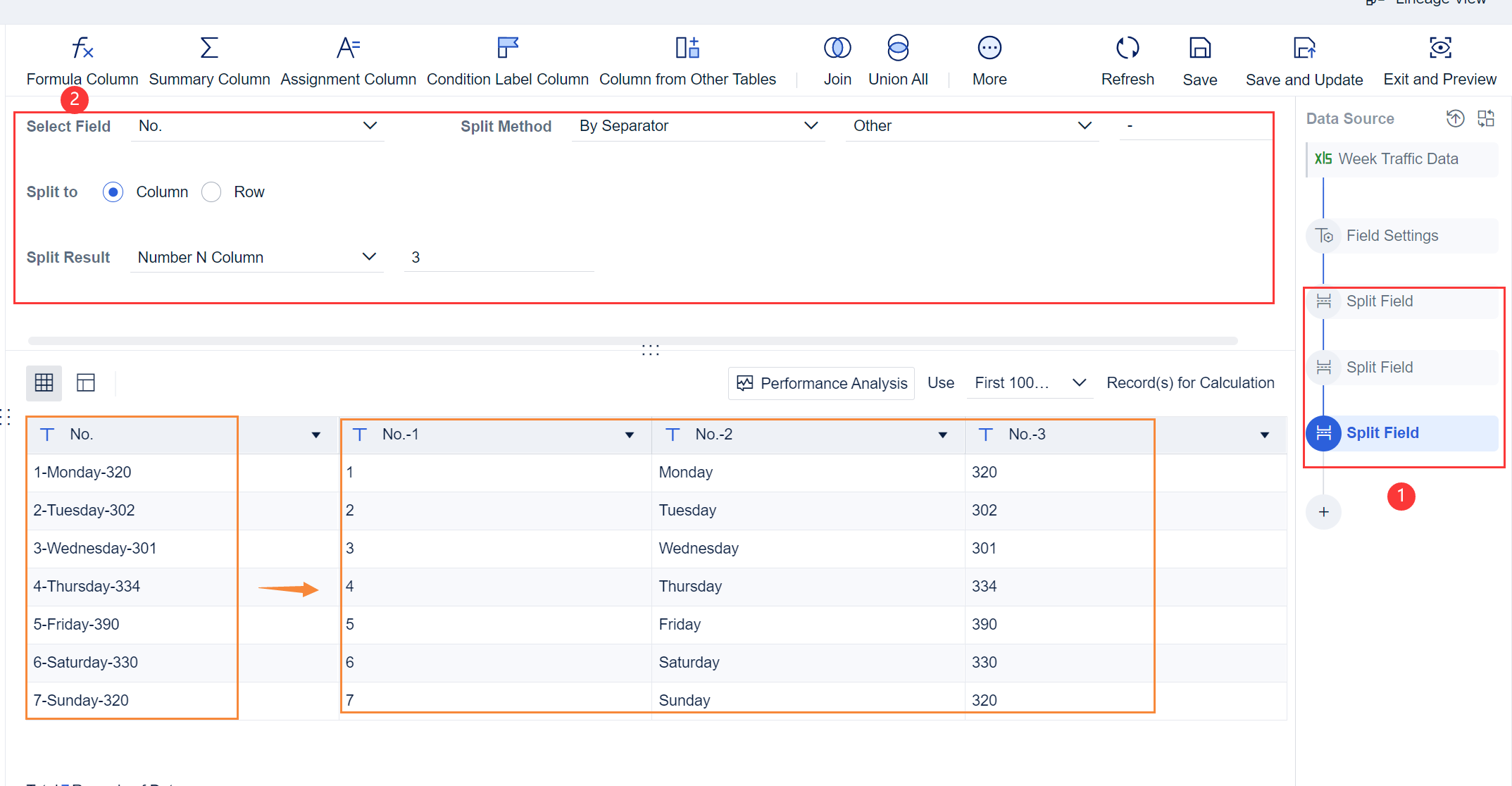1512x786 pixels.
Task: Add a new step with plus button
Action: point(1323,512)
